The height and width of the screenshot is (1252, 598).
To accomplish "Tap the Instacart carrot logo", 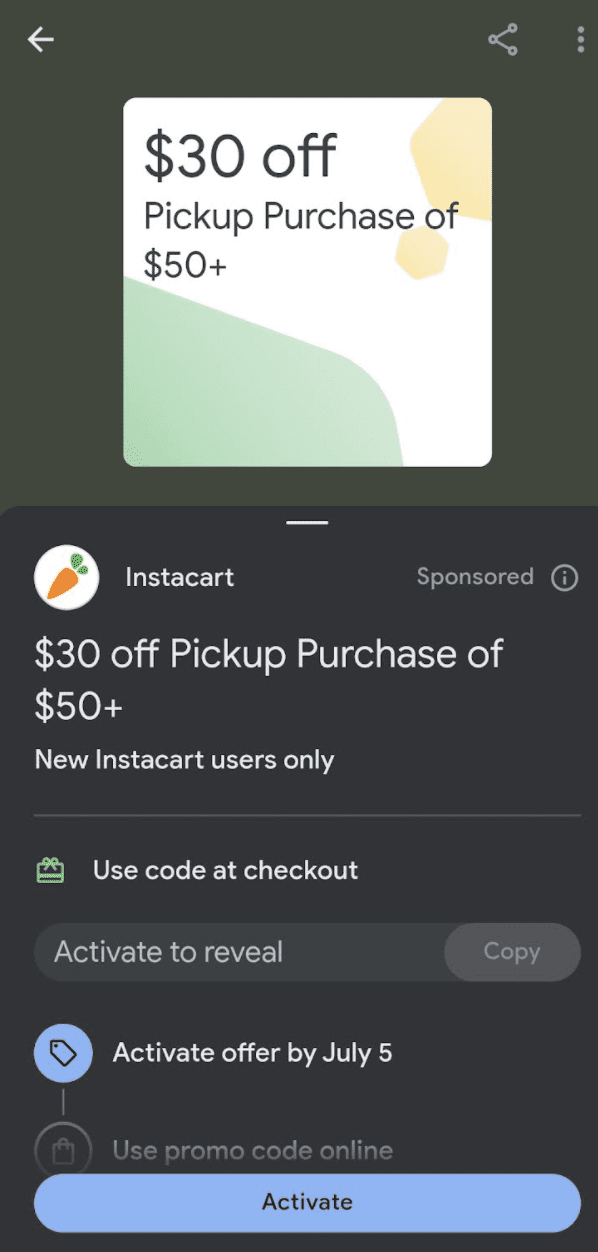I will point(66,578).
